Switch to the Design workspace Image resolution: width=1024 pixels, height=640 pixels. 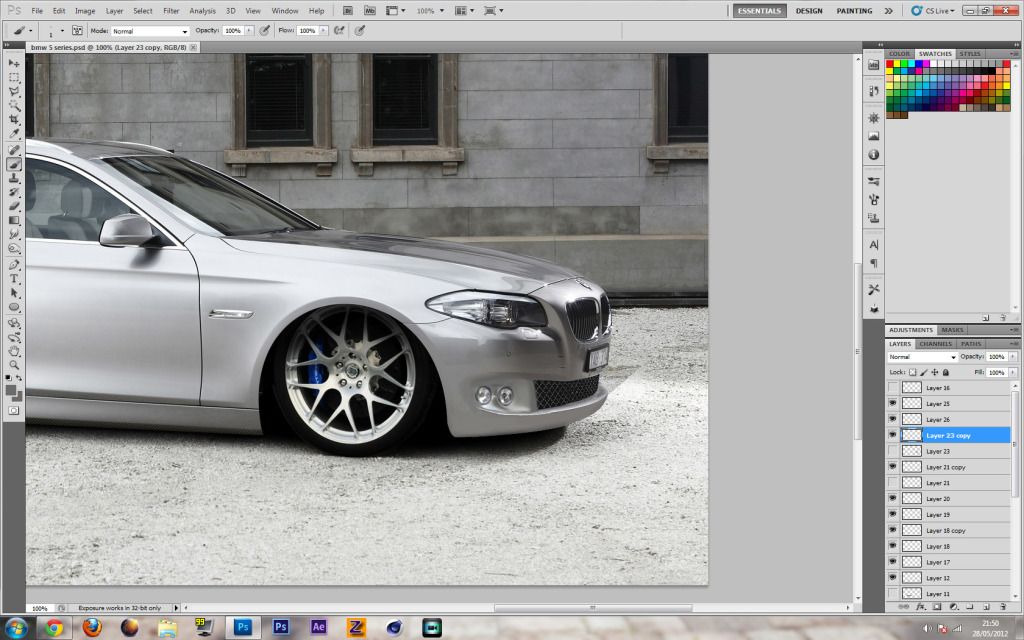tap(809, 11)
